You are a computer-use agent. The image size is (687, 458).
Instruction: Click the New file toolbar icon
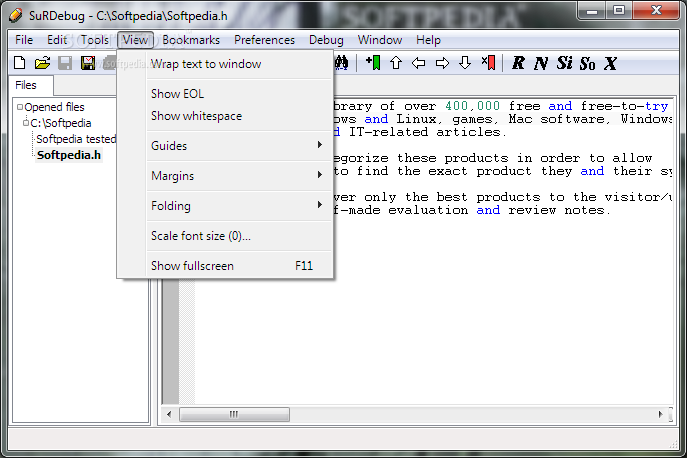[x=19, y=63]
